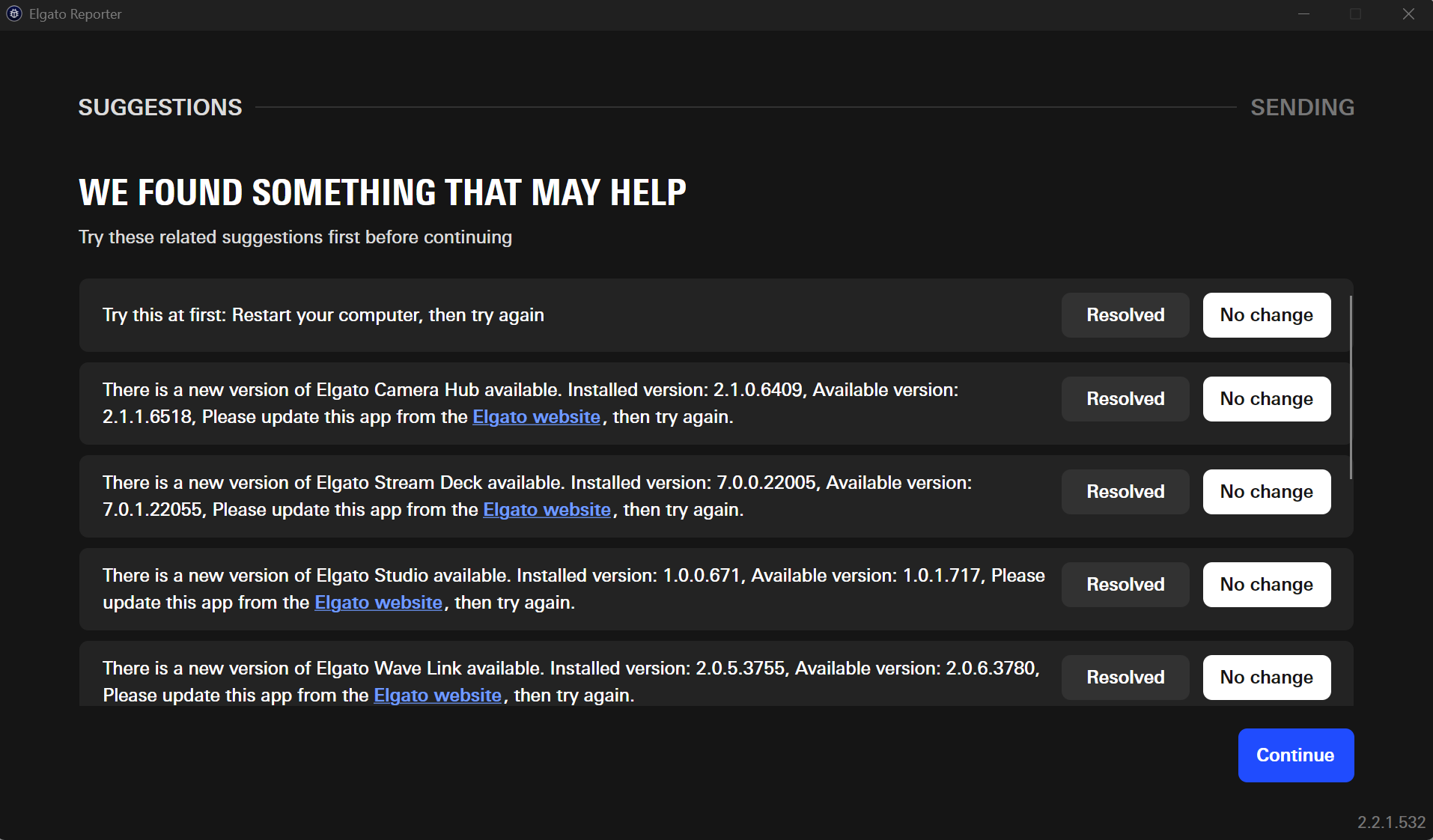Select the SUGGESTIONS step
1433x840 pixels.
(x=159, y=107)
